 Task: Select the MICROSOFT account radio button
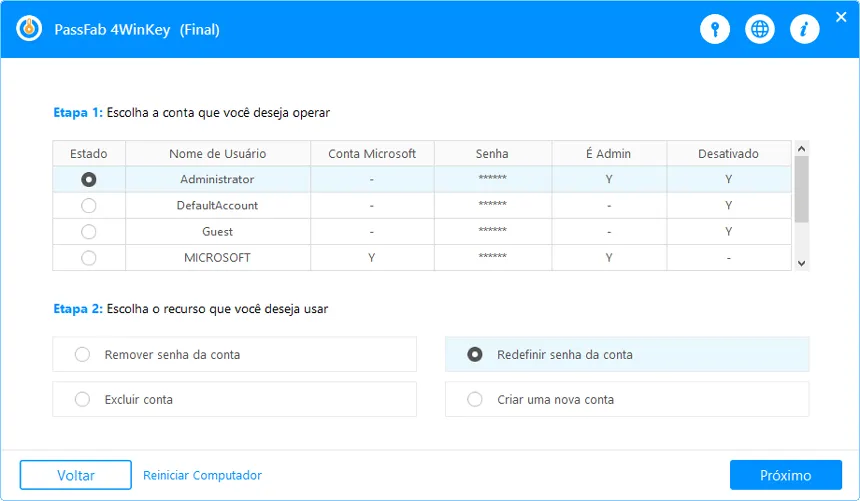(89, 258)
